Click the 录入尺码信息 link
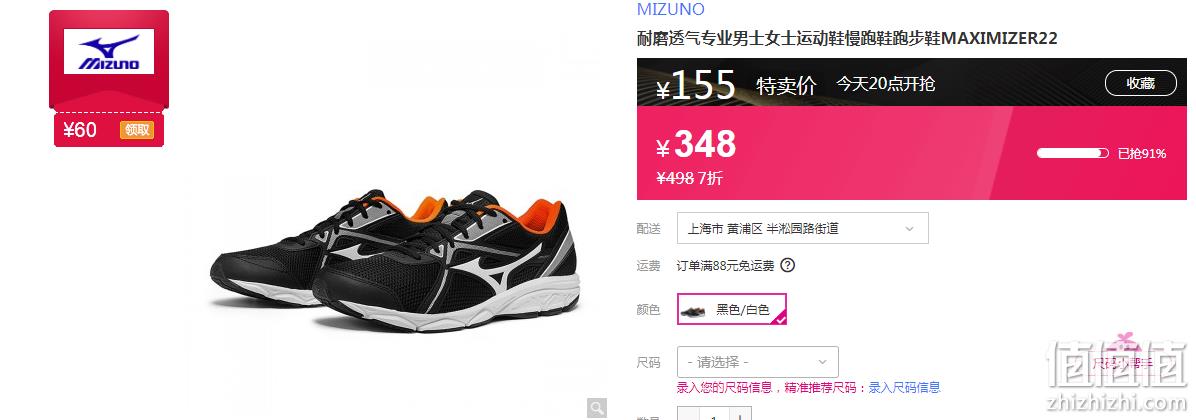This screenshot has width=1196, height=420. [x=904, y=388]
